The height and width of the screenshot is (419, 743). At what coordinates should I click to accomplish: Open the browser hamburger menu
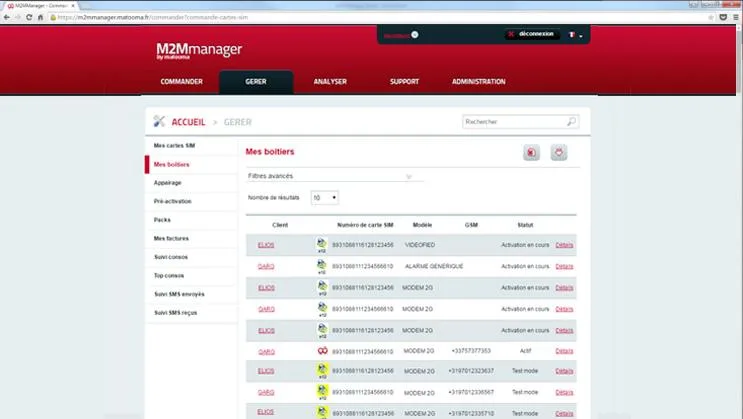(x=735, y=17)
